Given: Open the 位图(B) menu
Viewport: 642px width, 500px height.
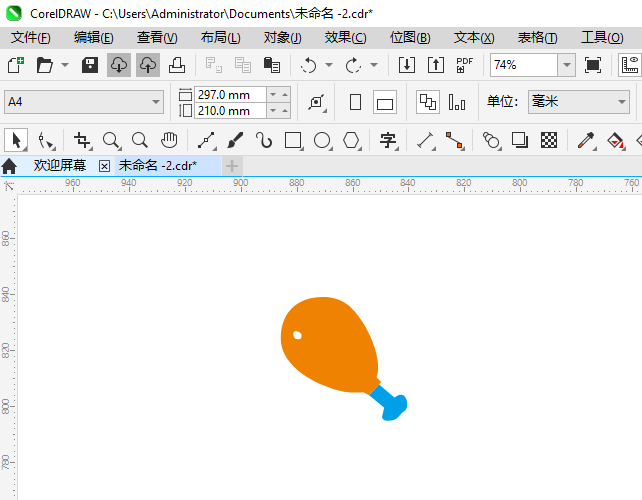Looking at the screenshot, I should click(410, 38).
